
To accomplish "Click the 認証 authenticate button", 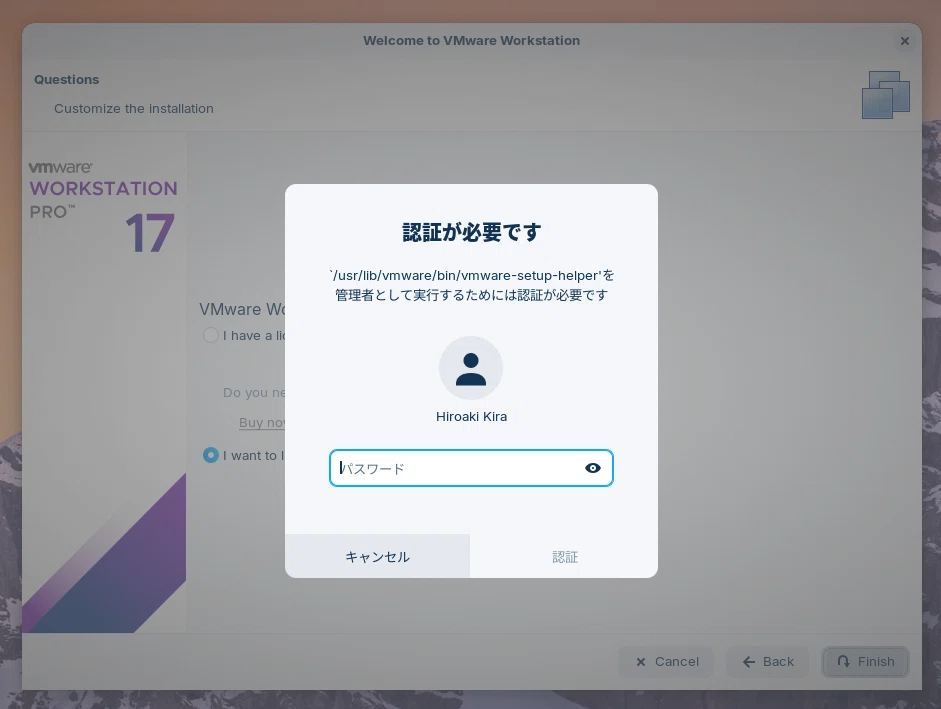I will [x=564, y=557].
